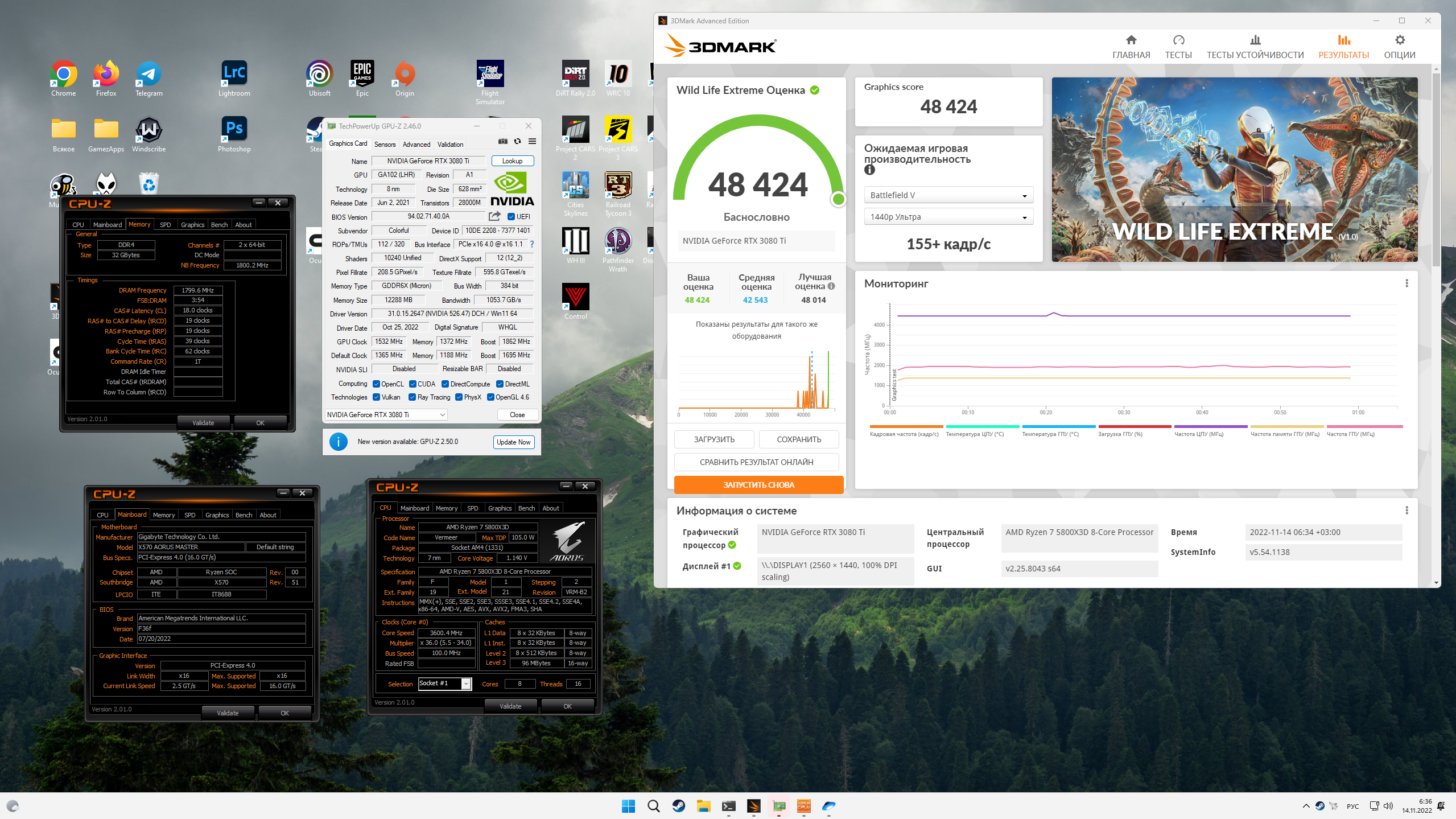The width and height of the screenshot is (1456, 819).
Task: Select Кадровая частота (кадр/с) legend color
Action: point(906,426)
